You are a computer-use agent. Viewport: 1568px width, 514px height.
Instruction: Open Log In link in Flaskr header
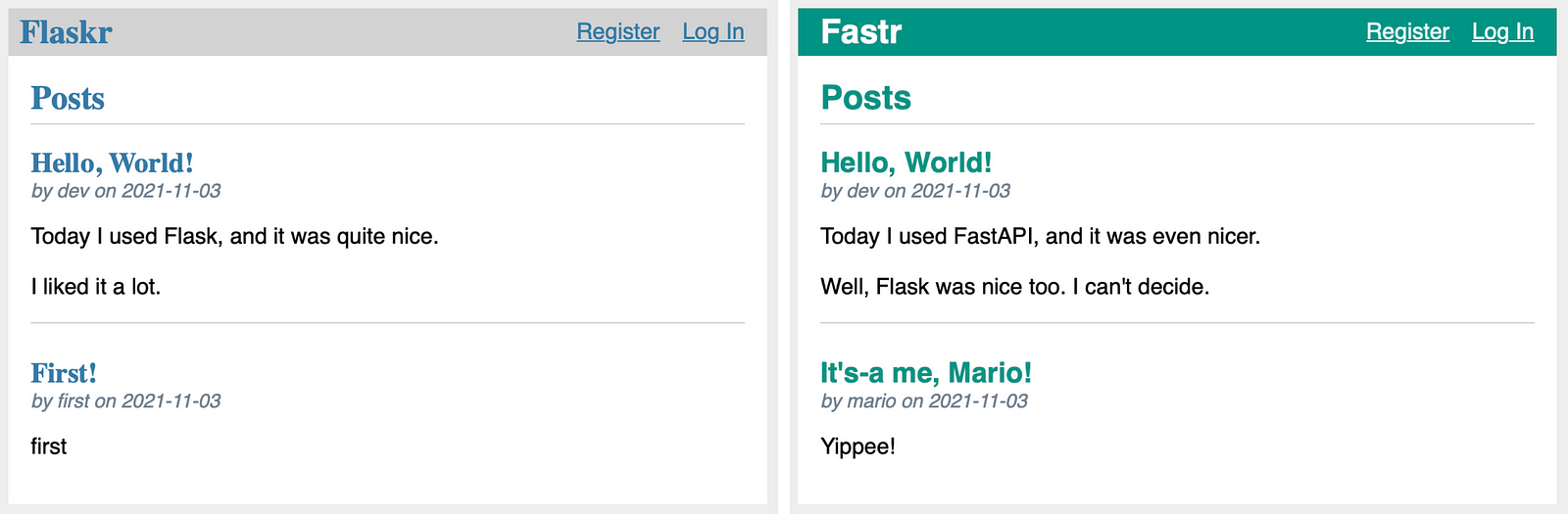(x=712, y=32)
